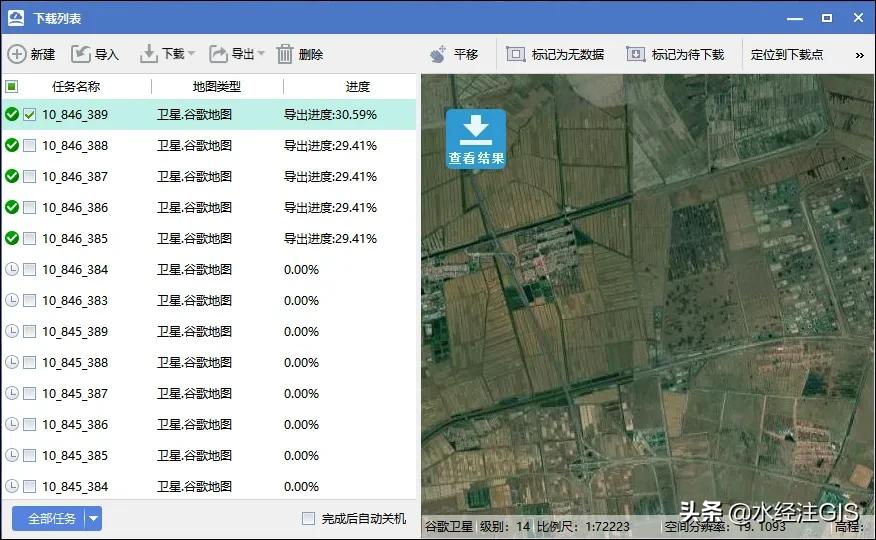
Task: Check the checkbox for task 10_846_385
Action: click(30, 238)
